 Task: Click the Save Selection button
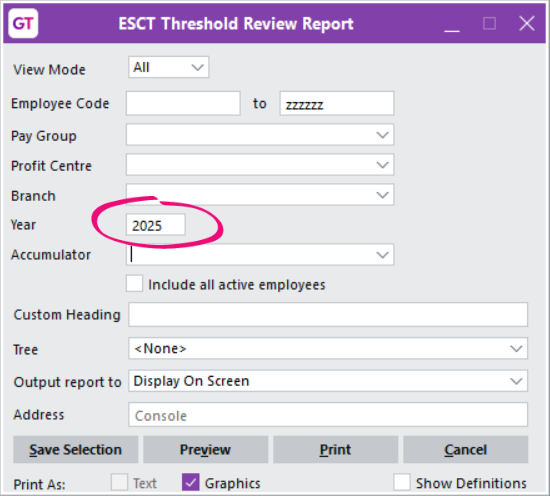point(75,450)
